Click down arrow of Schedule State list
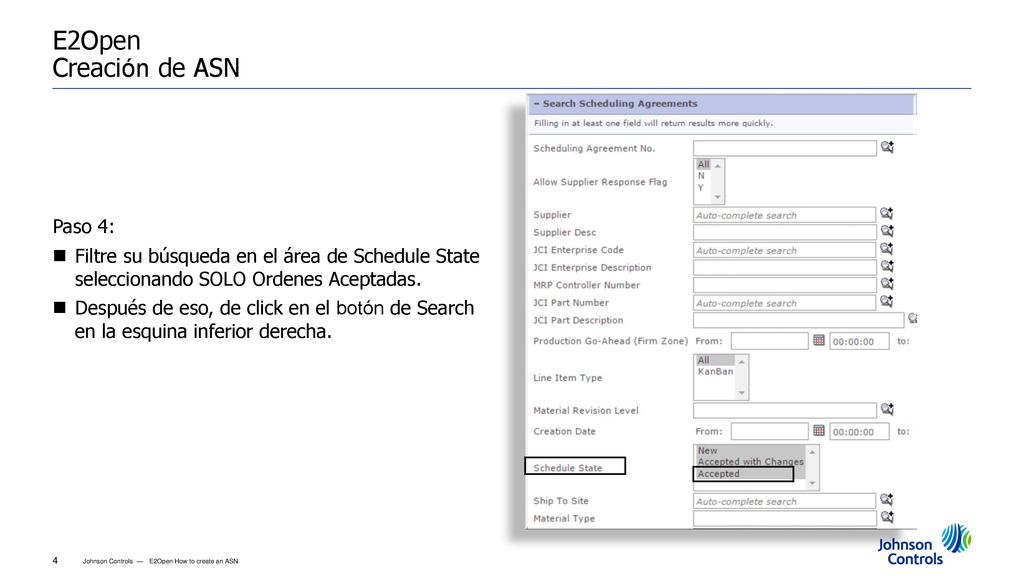Viewport: 1024px width, 576px height. [x=812, y=483]
